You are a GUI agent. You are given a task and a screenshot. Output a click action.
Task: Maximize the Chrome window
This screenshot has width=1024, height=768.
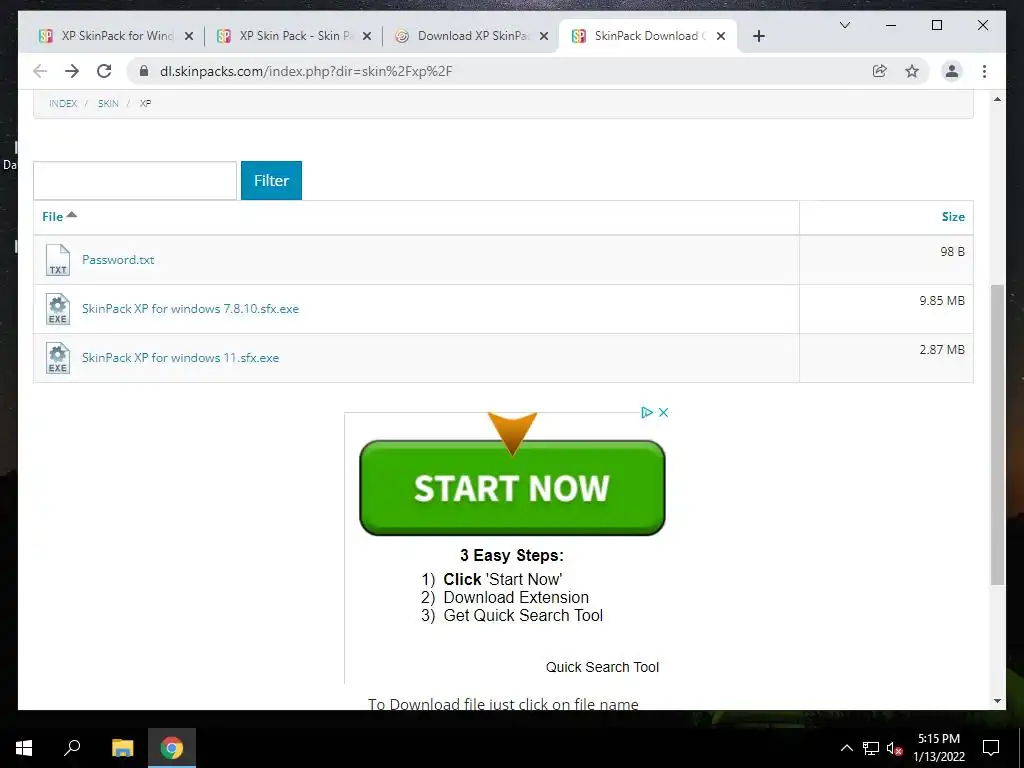click(936, 25)
